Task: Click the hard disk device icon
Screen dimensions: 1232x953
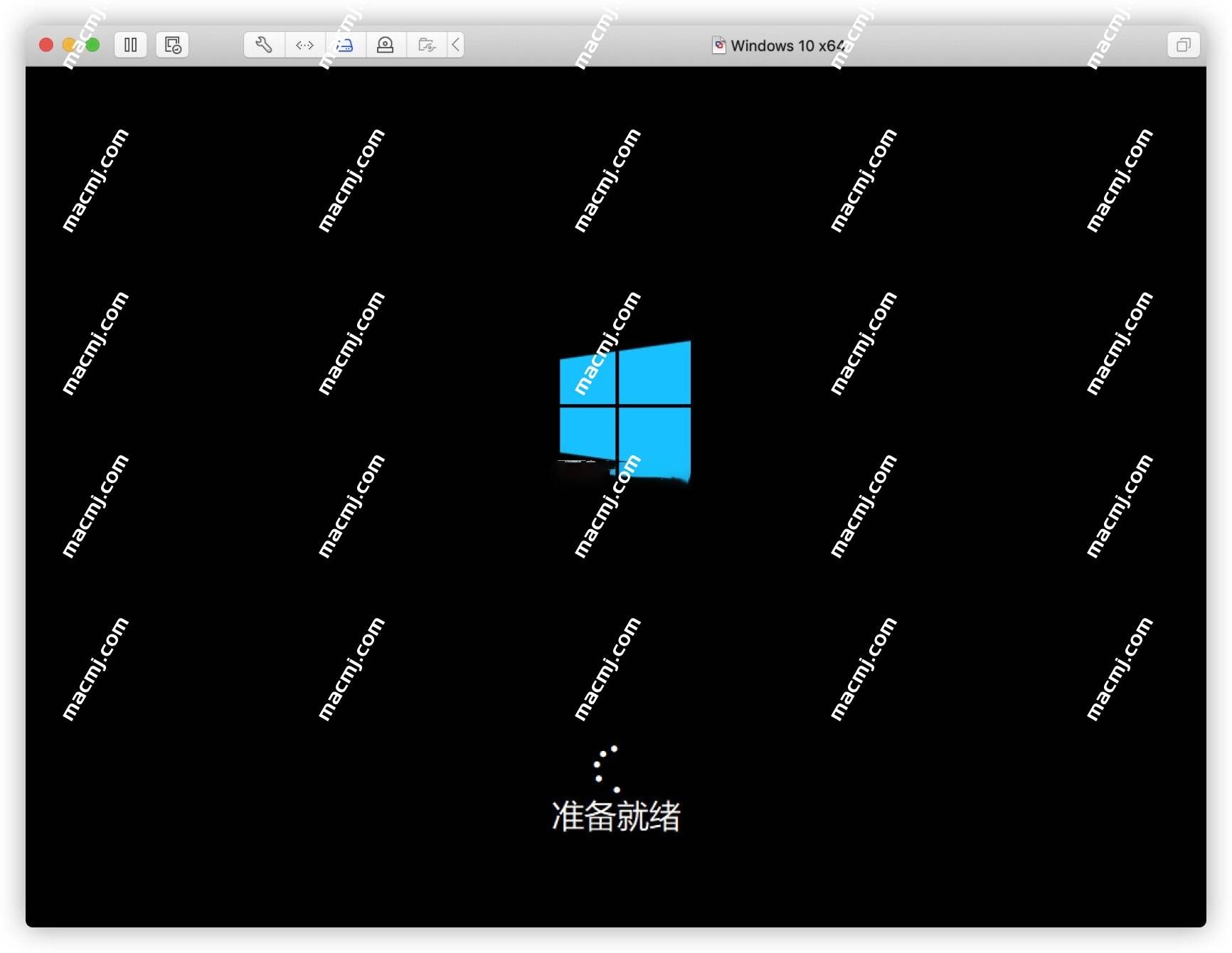Action: [345, 45]
